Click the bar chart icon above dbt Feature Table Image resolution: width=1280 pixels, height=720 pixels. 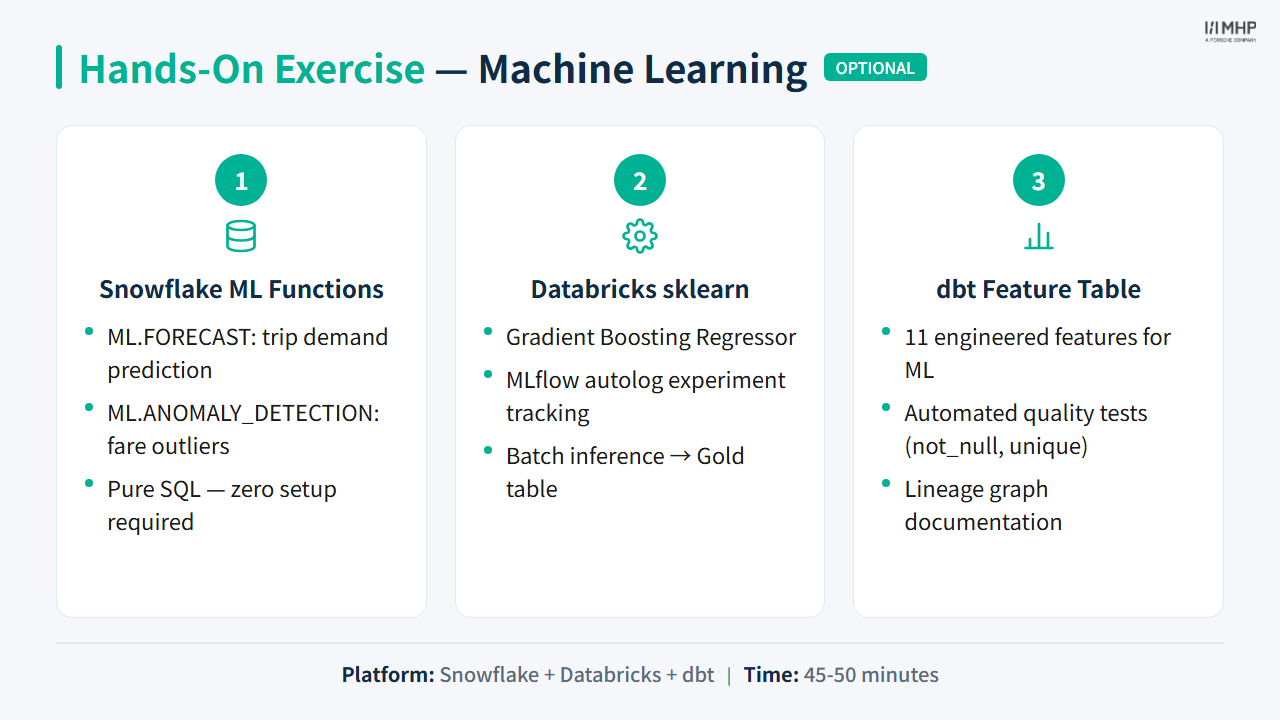click(1039, 237)
